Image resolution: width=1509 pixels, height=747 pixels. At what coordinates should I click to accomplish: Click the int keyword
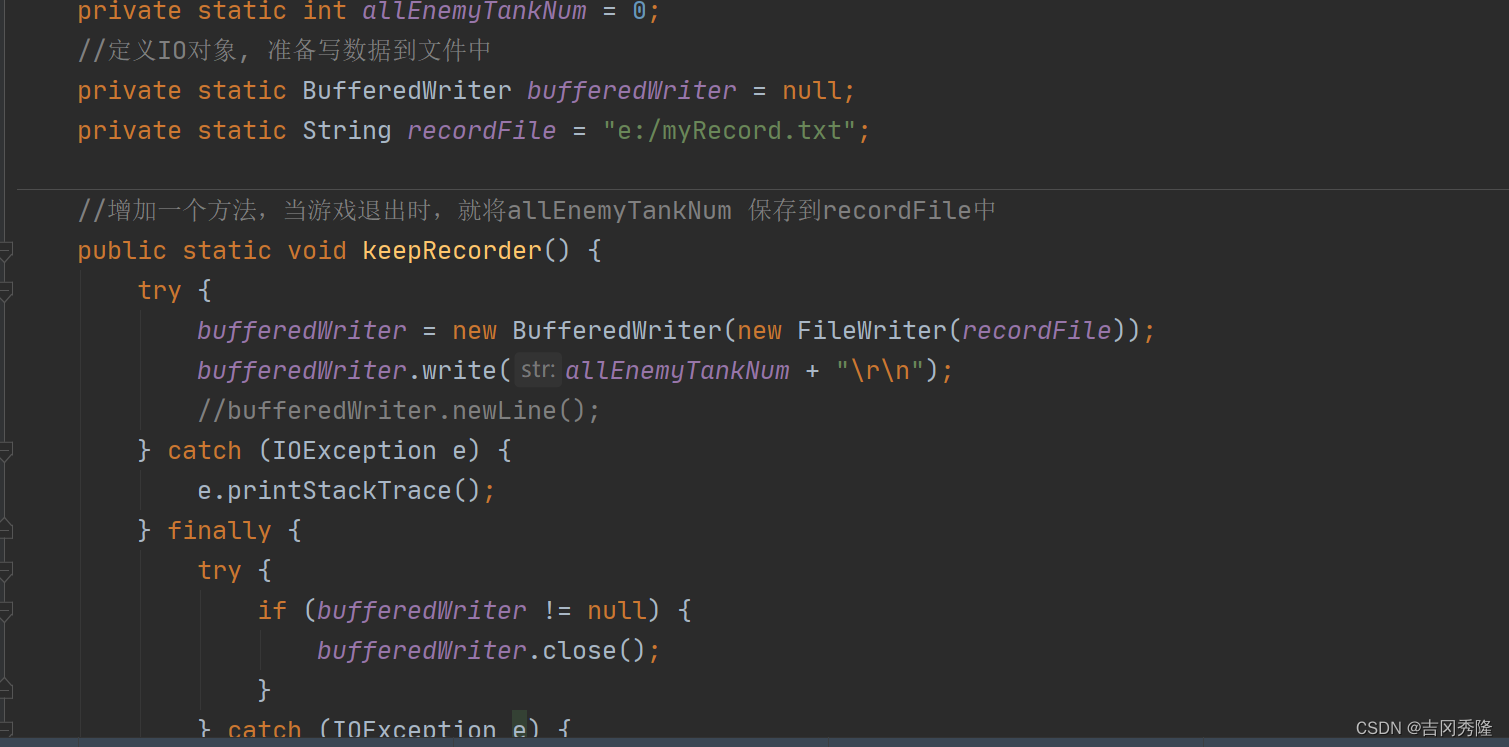[324, 11]
